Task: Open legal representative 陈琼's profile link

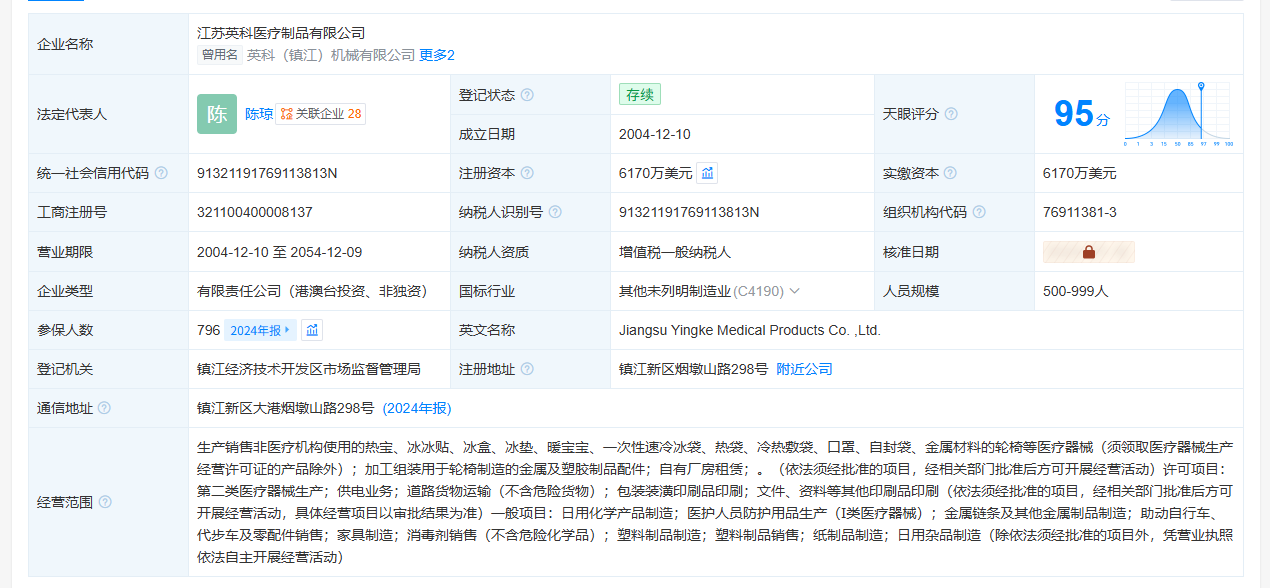Action: tap(258, 114)
